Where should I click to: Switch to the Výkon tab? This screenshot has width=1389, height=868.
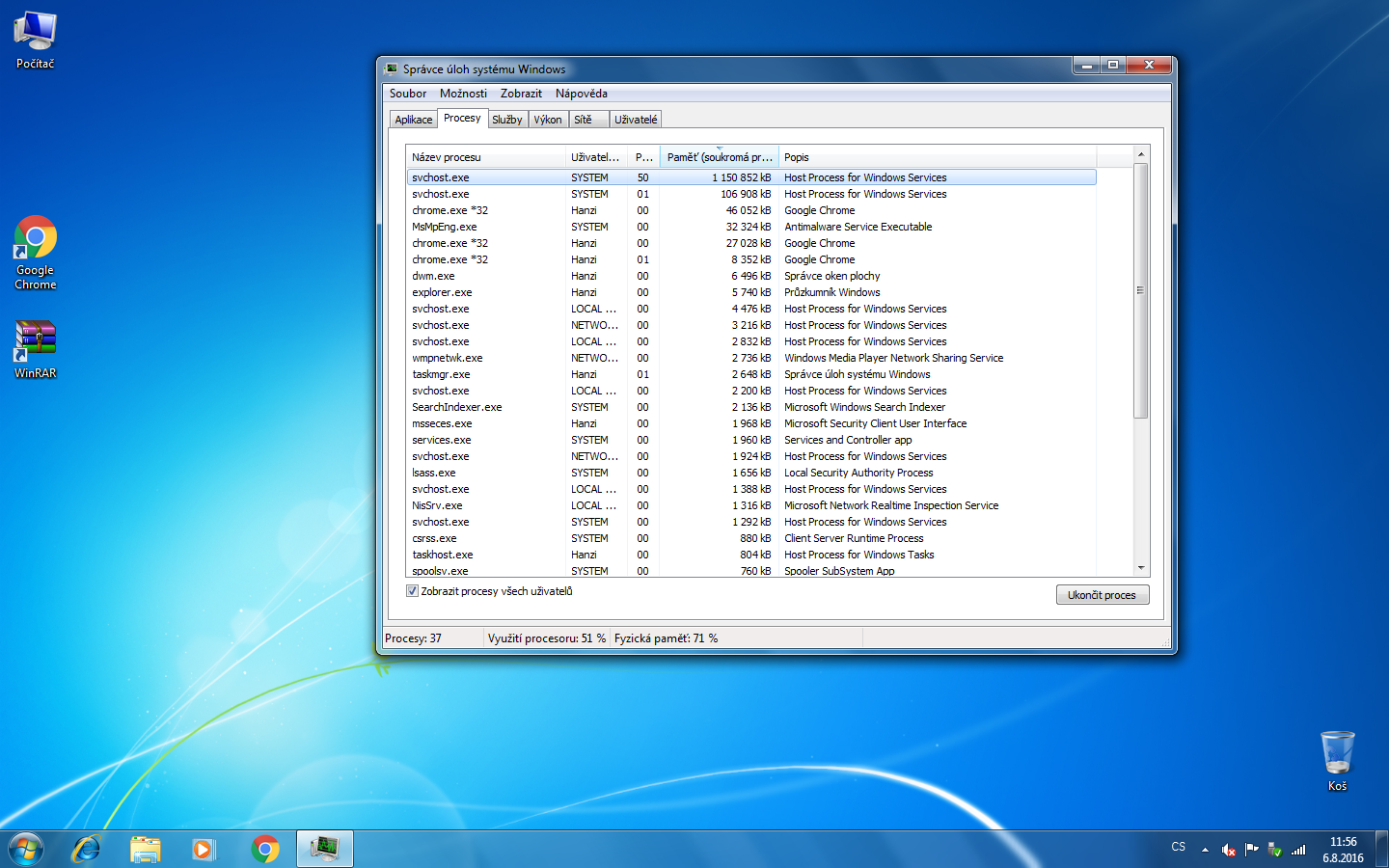pos(548,120)
